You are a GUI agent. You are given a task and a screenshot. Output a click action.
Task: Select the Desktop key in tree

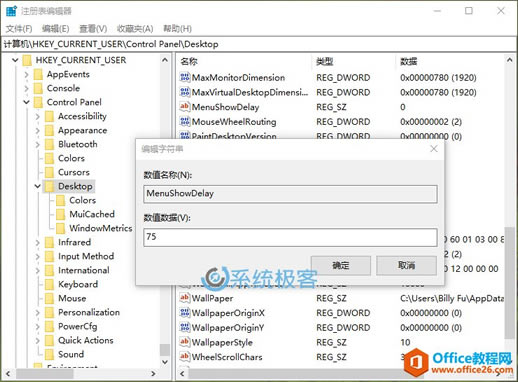[75, 186]
